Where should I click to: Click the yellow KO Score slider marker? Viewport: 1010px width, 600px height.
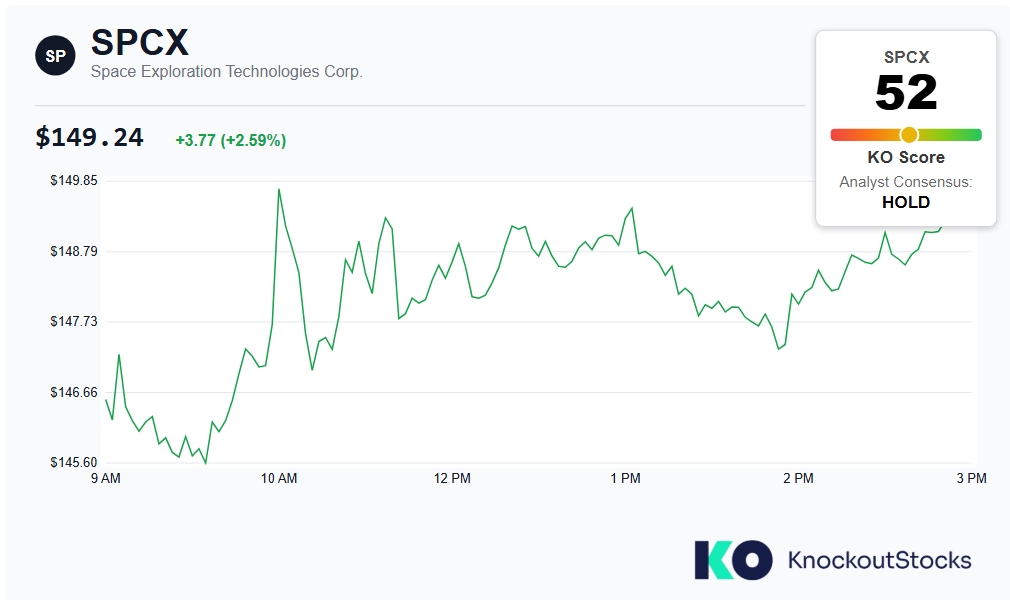point(909,135)
